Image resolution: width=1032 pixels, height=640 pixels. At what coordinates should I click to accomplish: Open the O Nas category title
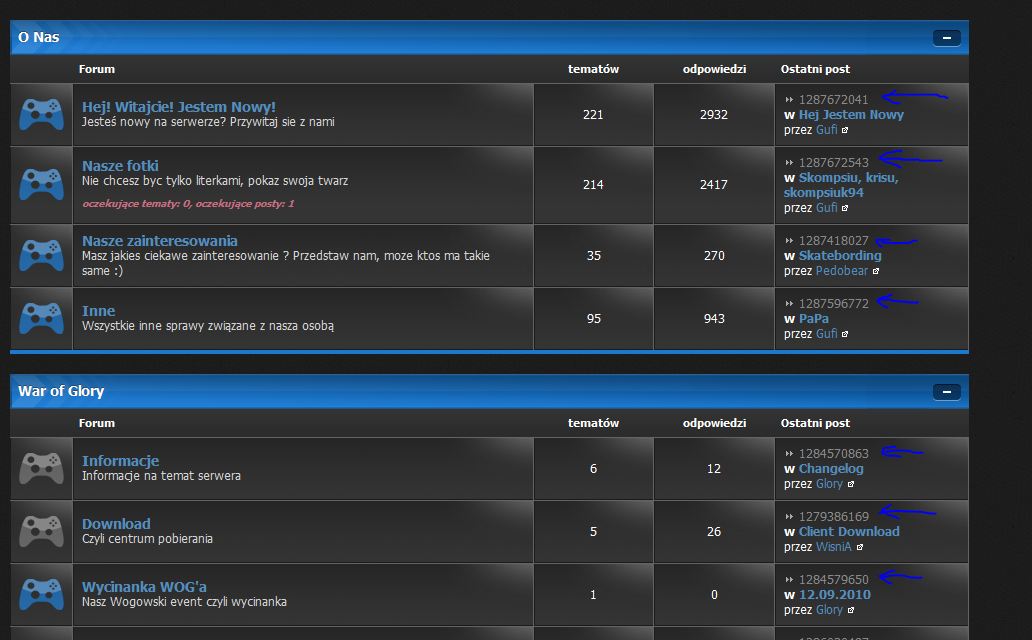point(39,38)
